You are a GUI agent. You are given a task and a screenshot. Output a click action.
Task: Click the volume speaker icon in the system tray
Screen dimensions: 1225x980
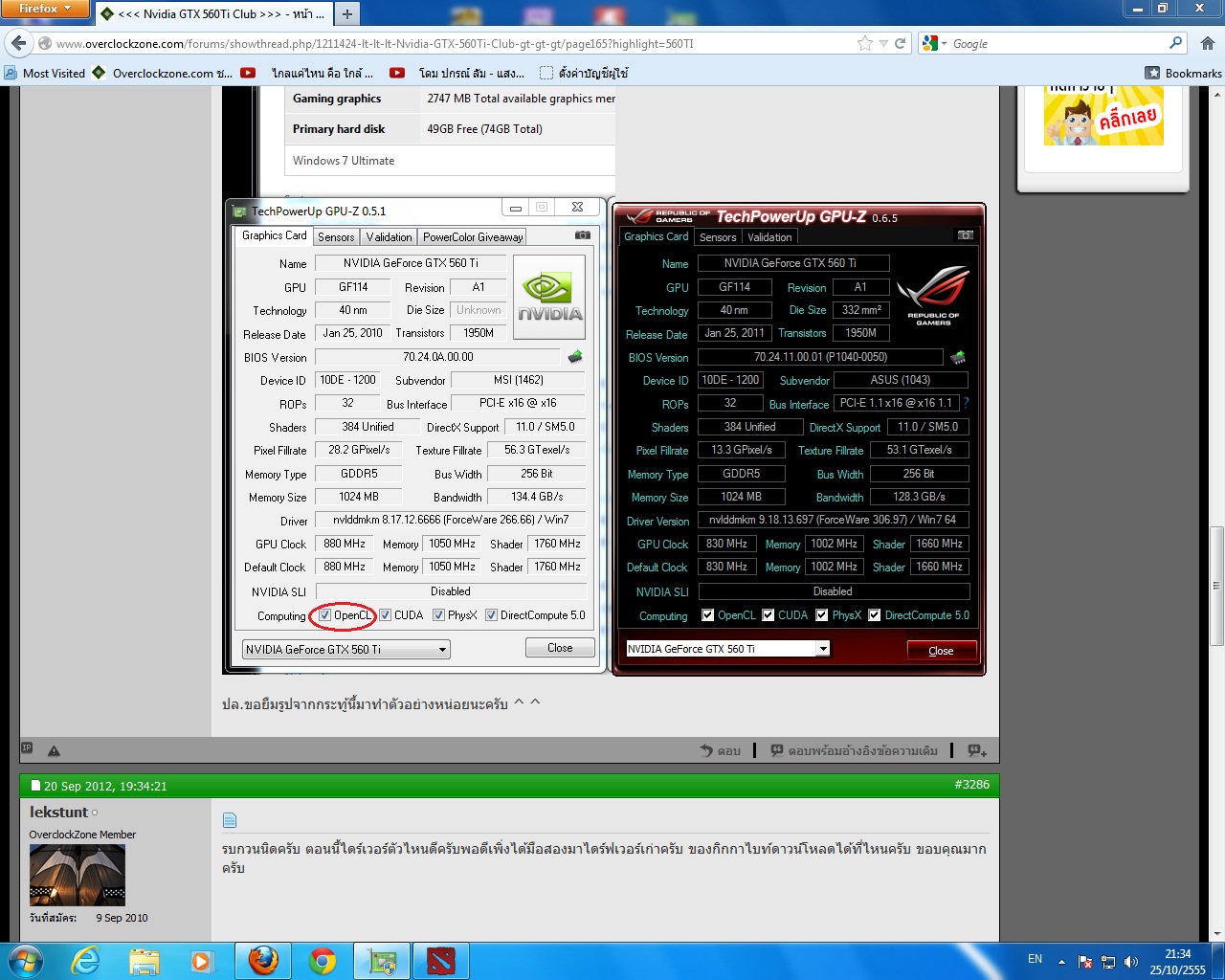pyautogui.click(x=1131, y=962)
